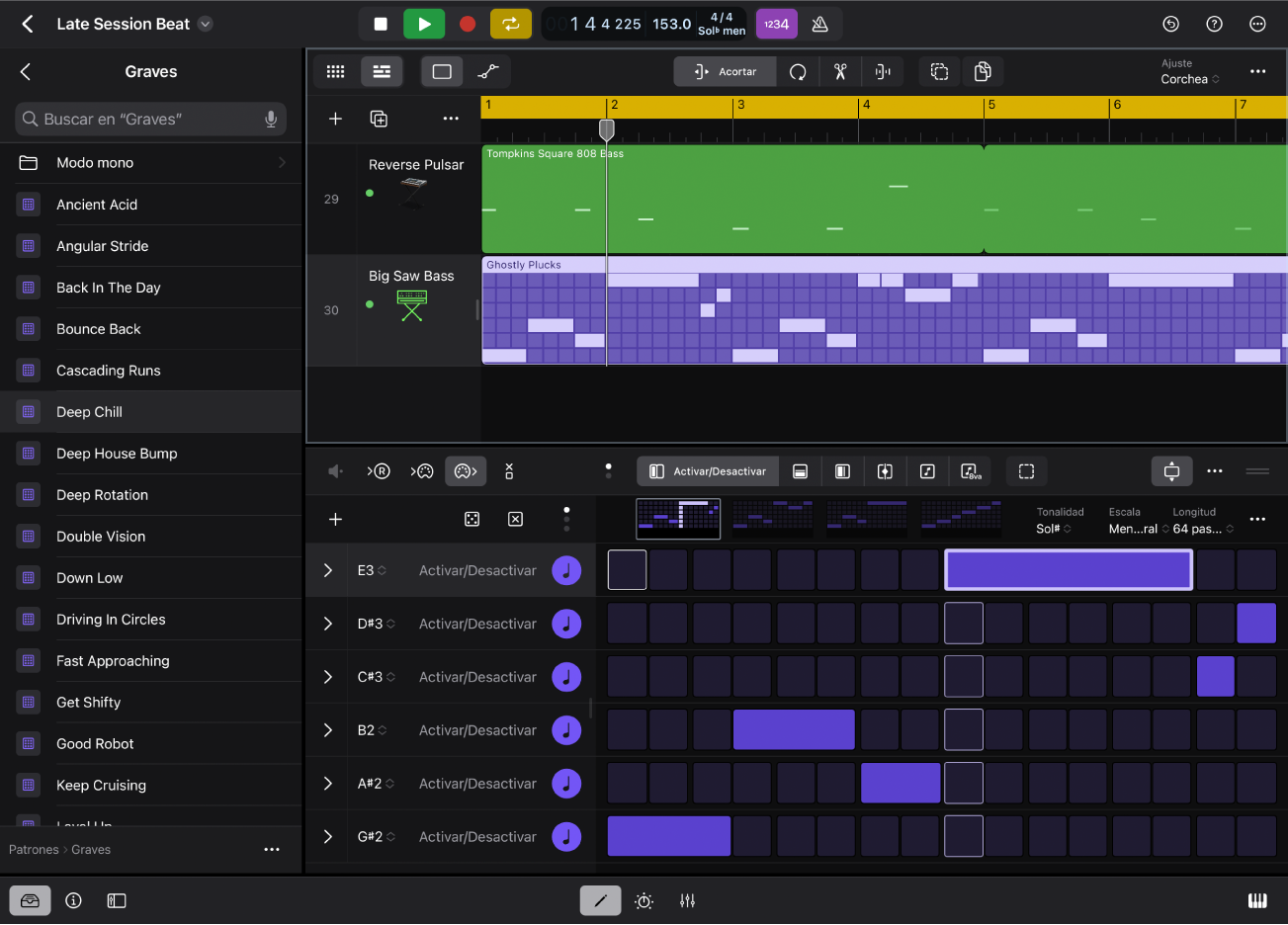
Task: Click the undo history icon
Action: tap(1170, 24)
